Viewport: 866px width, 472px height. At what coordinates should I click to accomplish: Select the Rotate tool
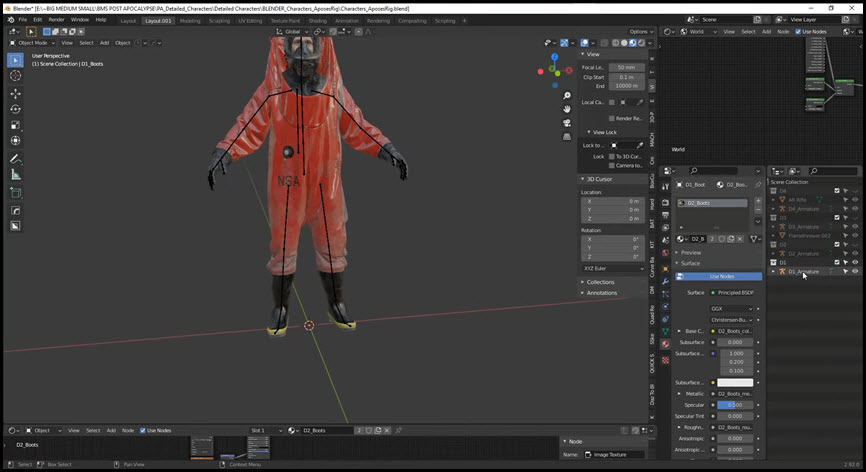click(15, 109)
